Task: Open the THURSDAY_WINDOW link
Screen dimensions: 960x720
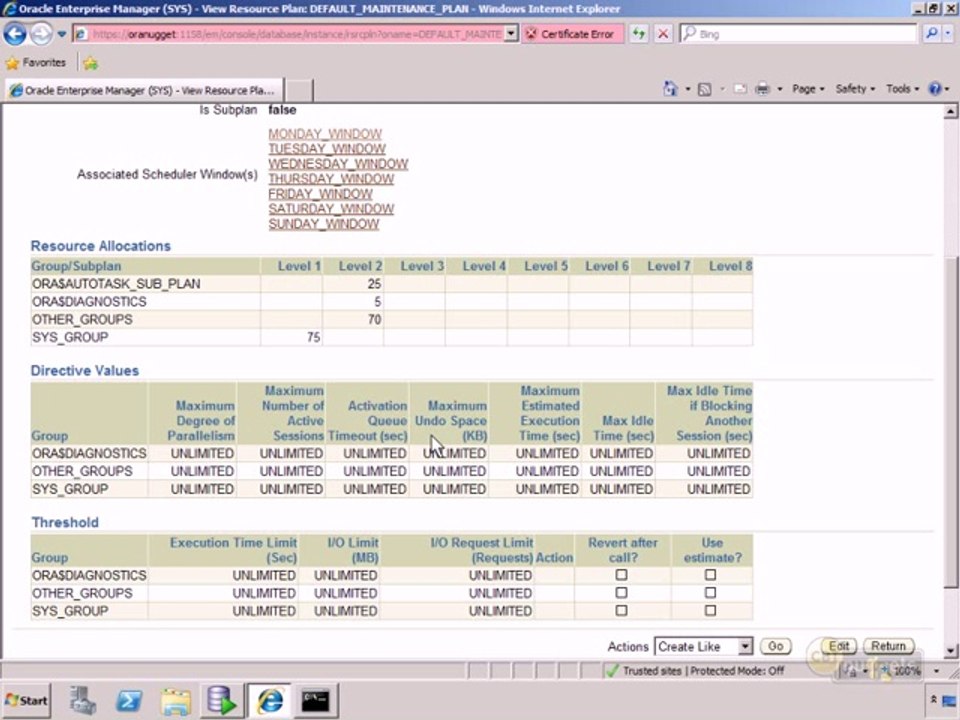Action: click(x=331, y=179)
